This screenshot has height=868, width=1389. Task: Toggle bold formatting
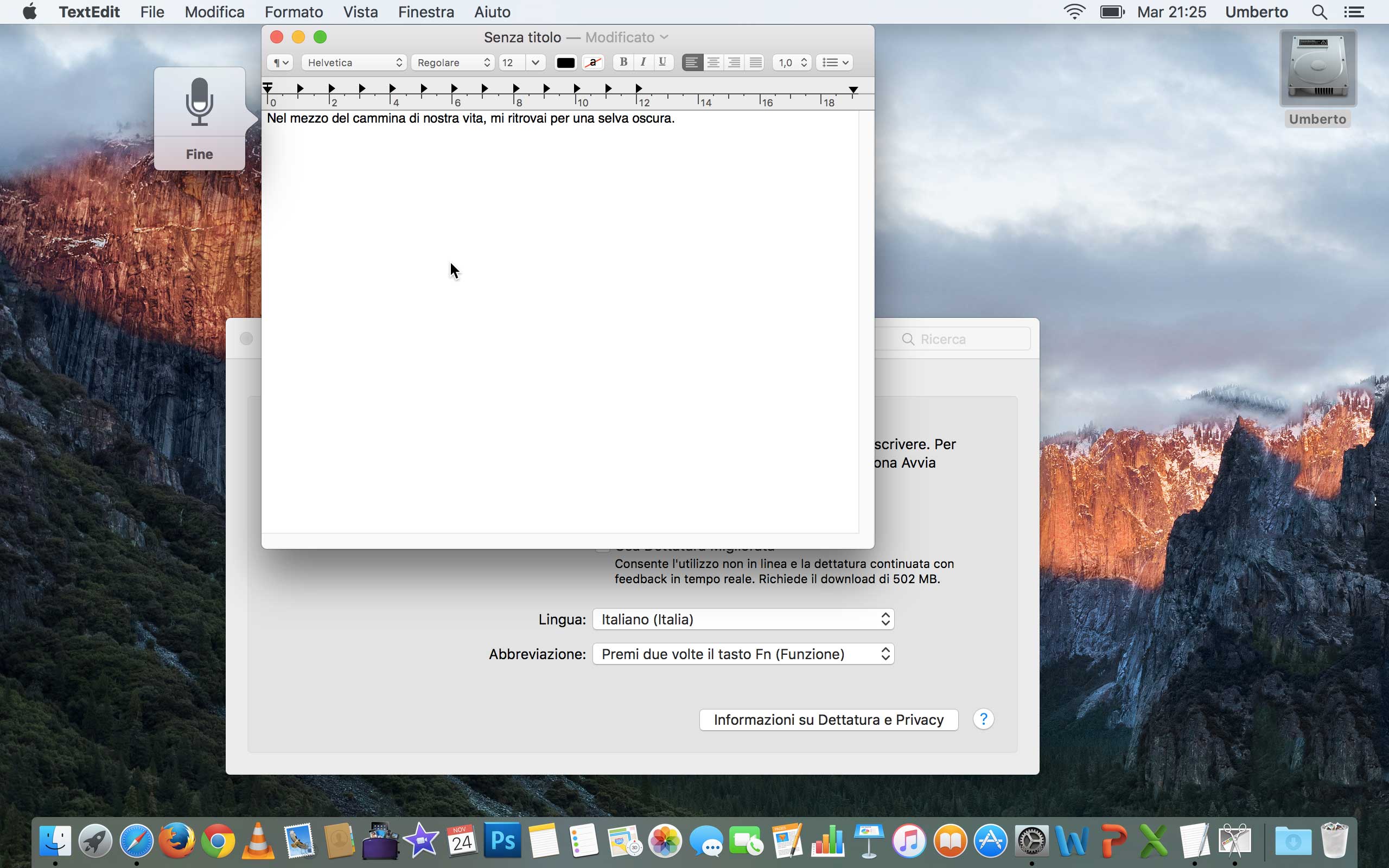tap(623, 62)
